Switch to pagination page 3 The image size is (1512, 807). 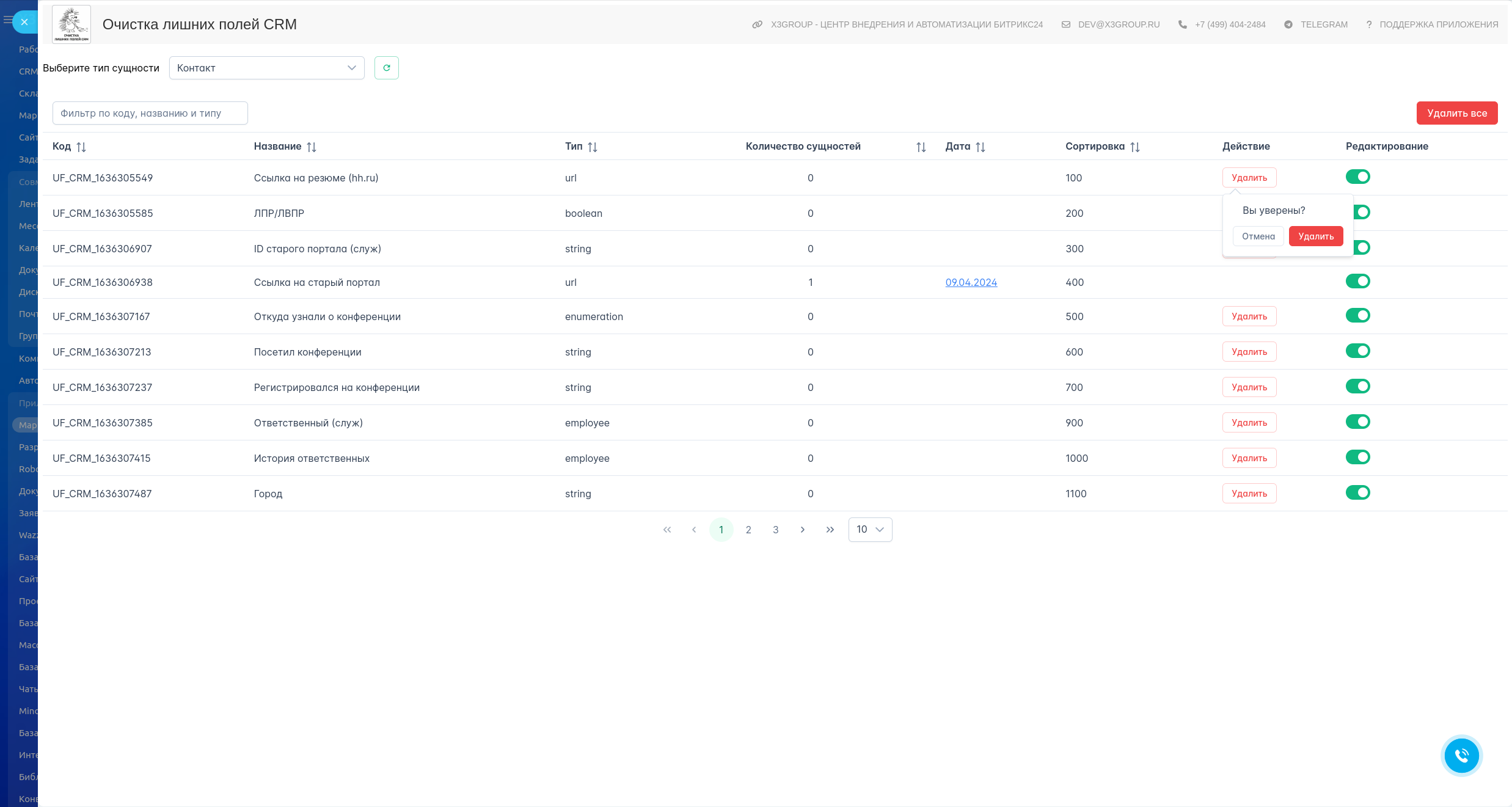tap(775, 530)
